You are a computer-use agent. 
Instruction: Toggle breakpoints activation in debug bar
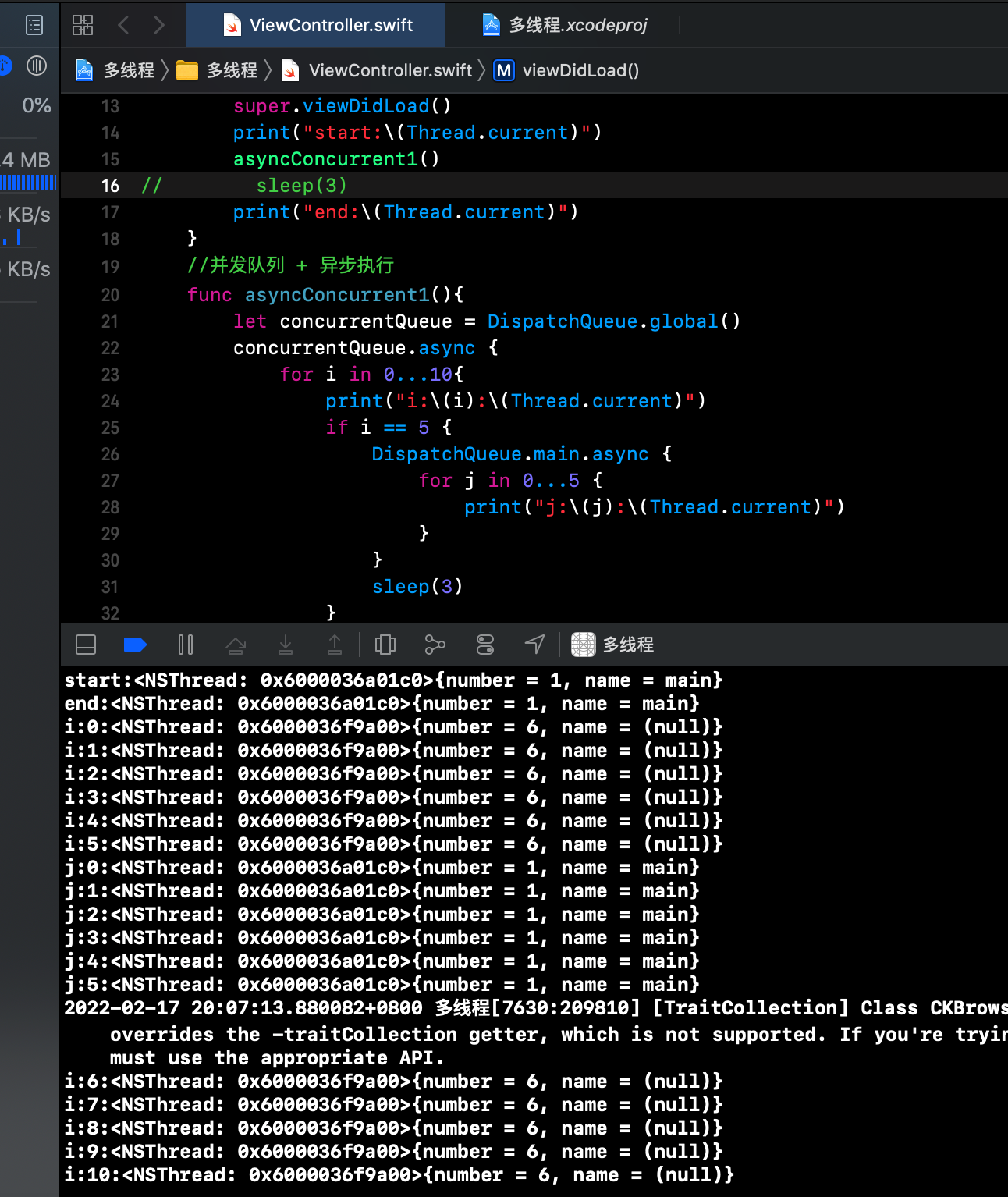135,645
